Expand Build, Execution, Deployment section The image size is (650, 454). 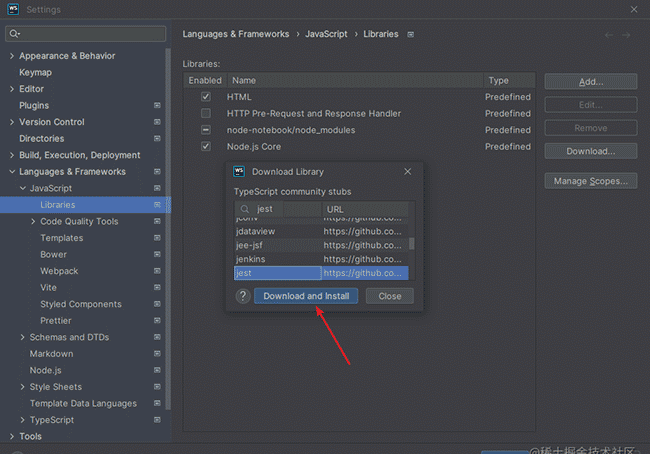[x=12, y=155]
